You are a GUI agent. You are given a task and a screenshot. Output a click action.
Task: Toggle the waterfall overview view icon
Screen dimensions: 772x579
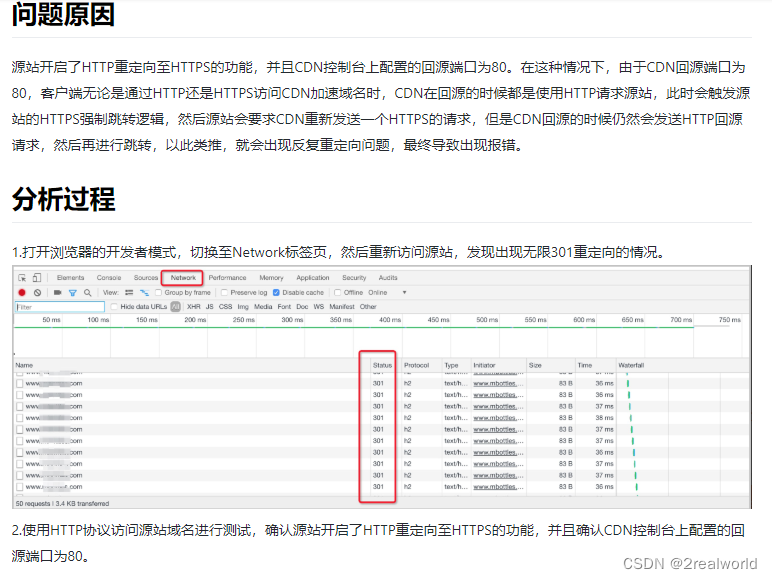pyautogui.click(x=144, y=292)
